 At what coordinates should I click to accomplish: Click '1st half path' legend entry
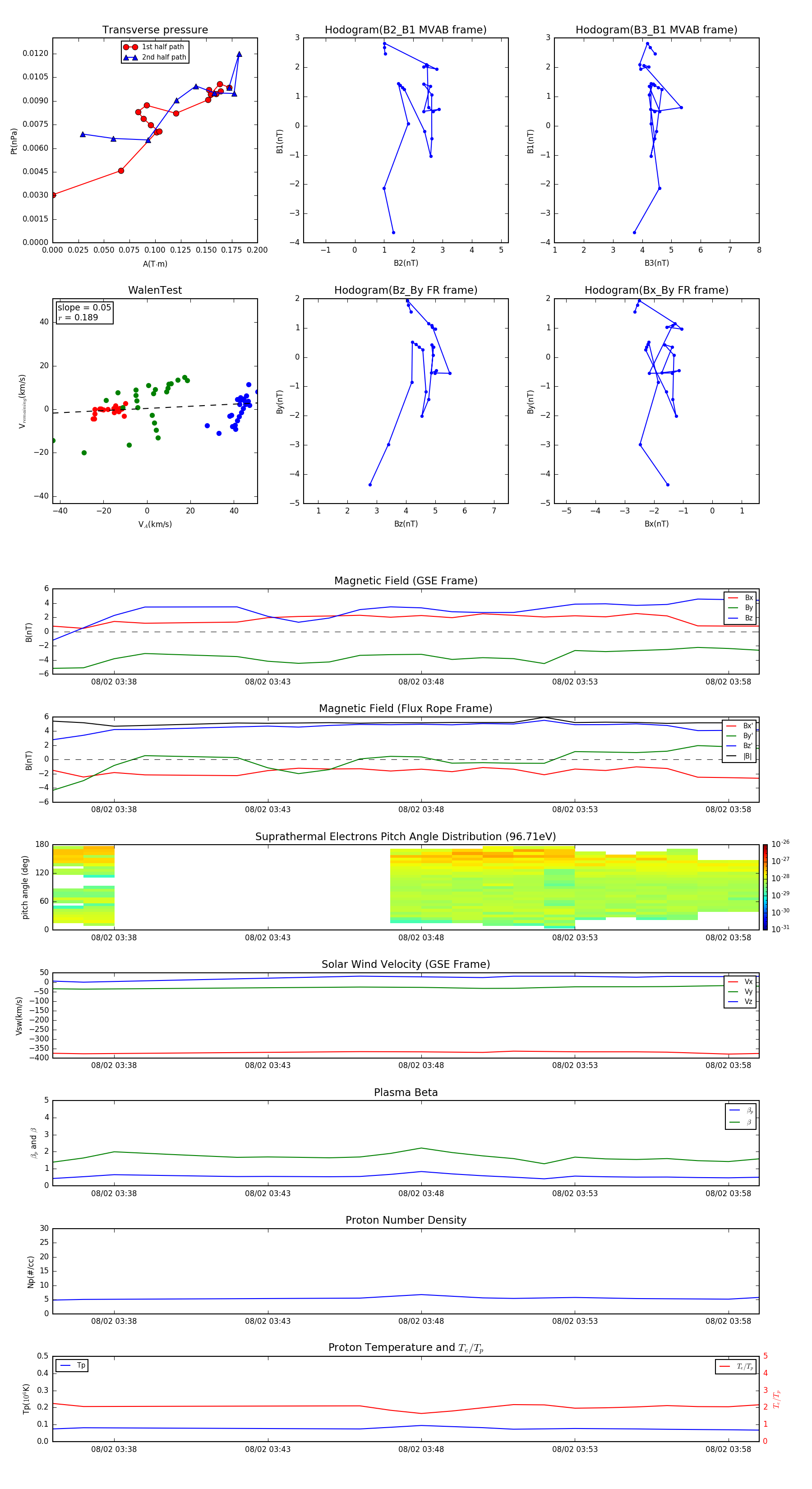(x=154, y=47)
